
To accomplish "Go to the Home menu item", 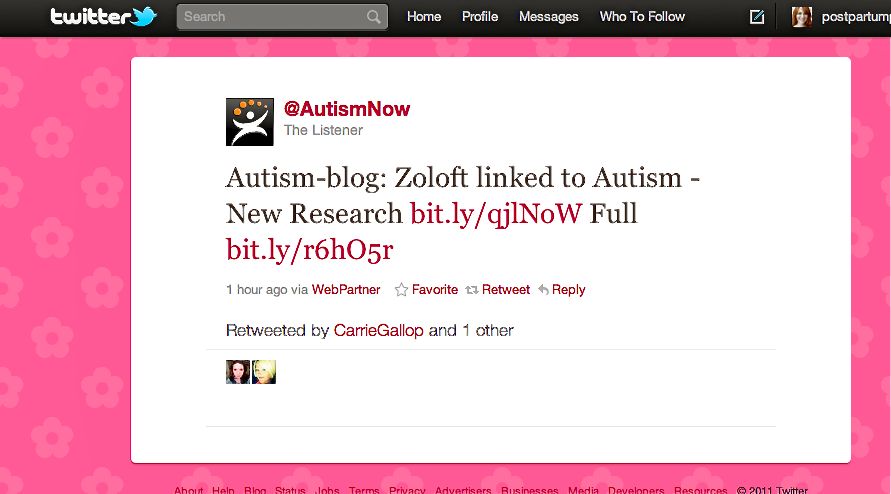I will click(424, 17).
